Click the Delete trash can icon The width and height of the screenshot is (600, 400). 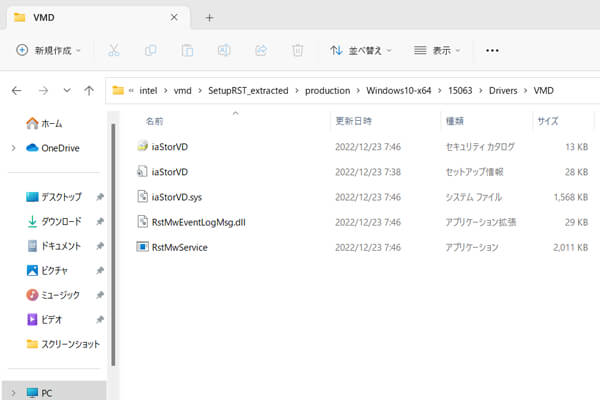point(298,50)
